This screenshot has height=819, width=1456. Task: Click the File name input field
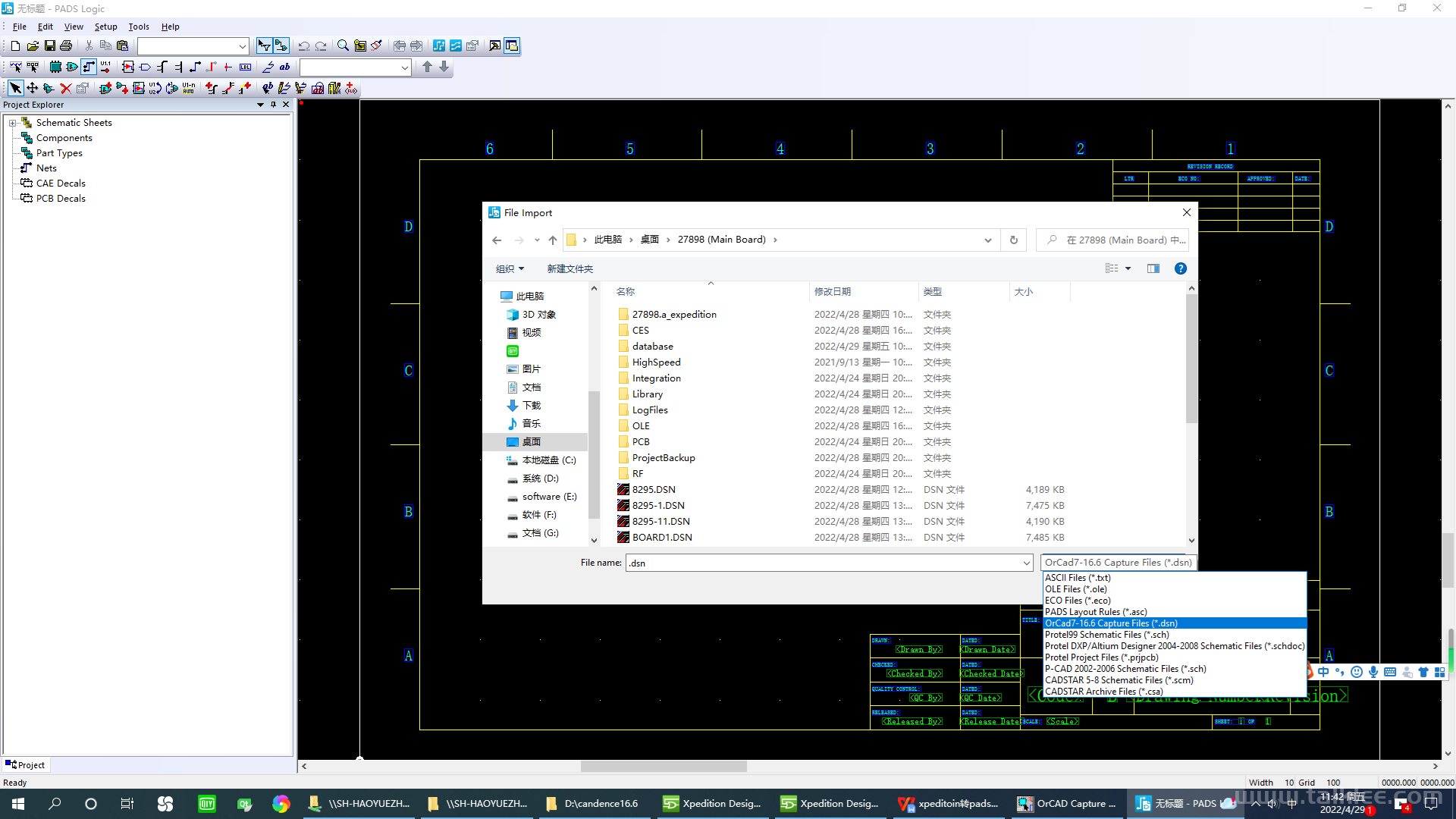[x=823, y=563]
